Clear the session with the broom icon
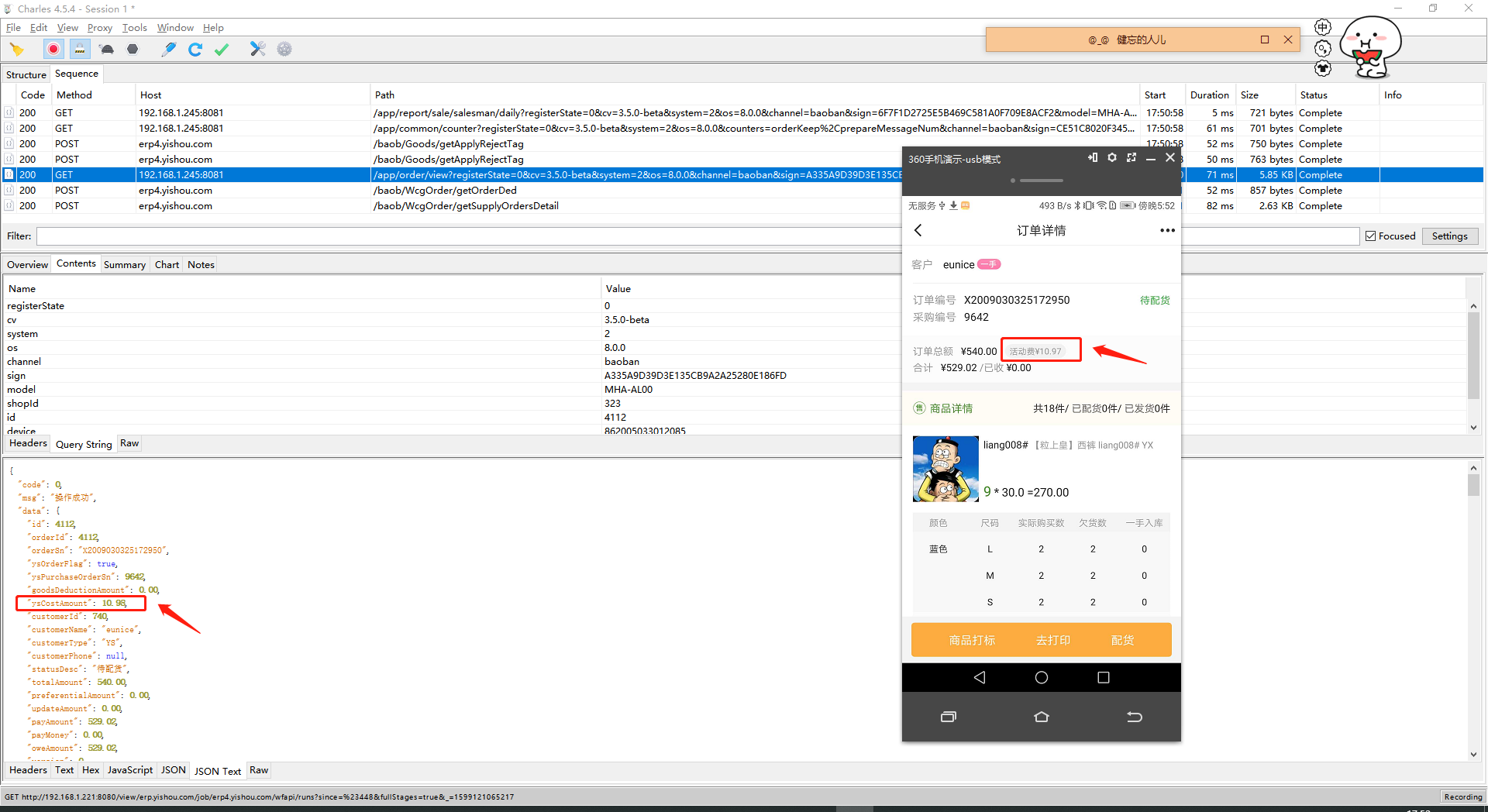The width and height of the screenshot is (1488, 812). point(16,50)
